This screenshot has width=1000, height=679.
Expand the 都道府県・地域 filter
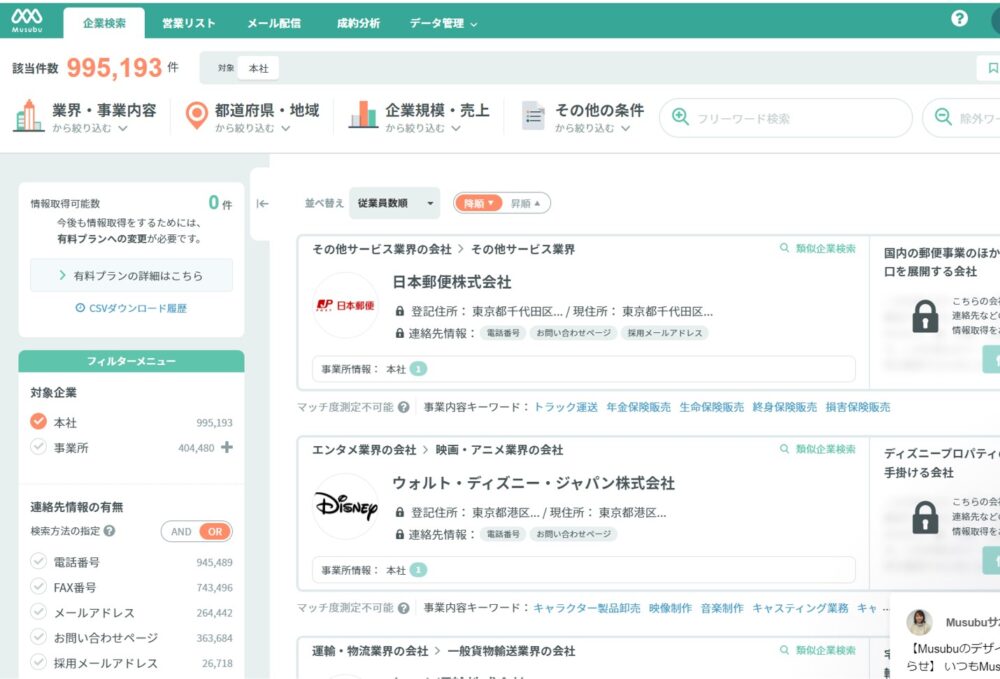267,117
